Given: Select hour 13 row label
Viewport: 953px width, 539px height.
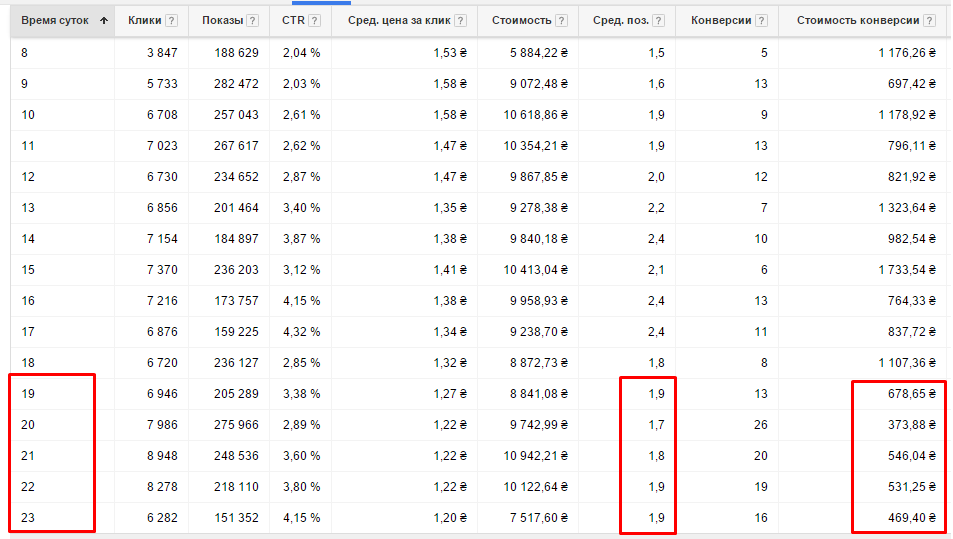Looking at the screenshot, I should pyautogui.click(x=28, y=208).
